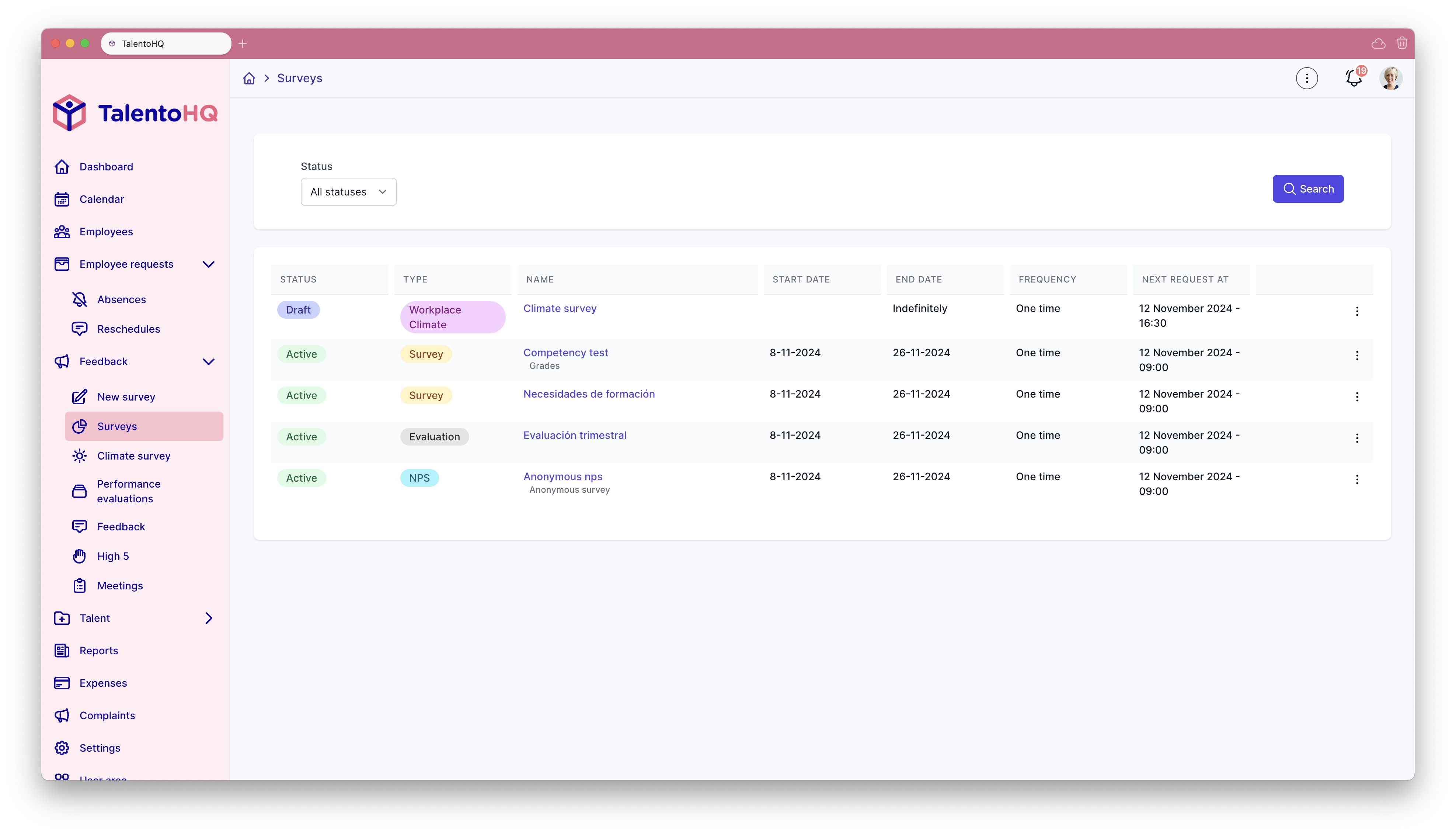Open a new browser tab with plus

(x=243, y=44)
